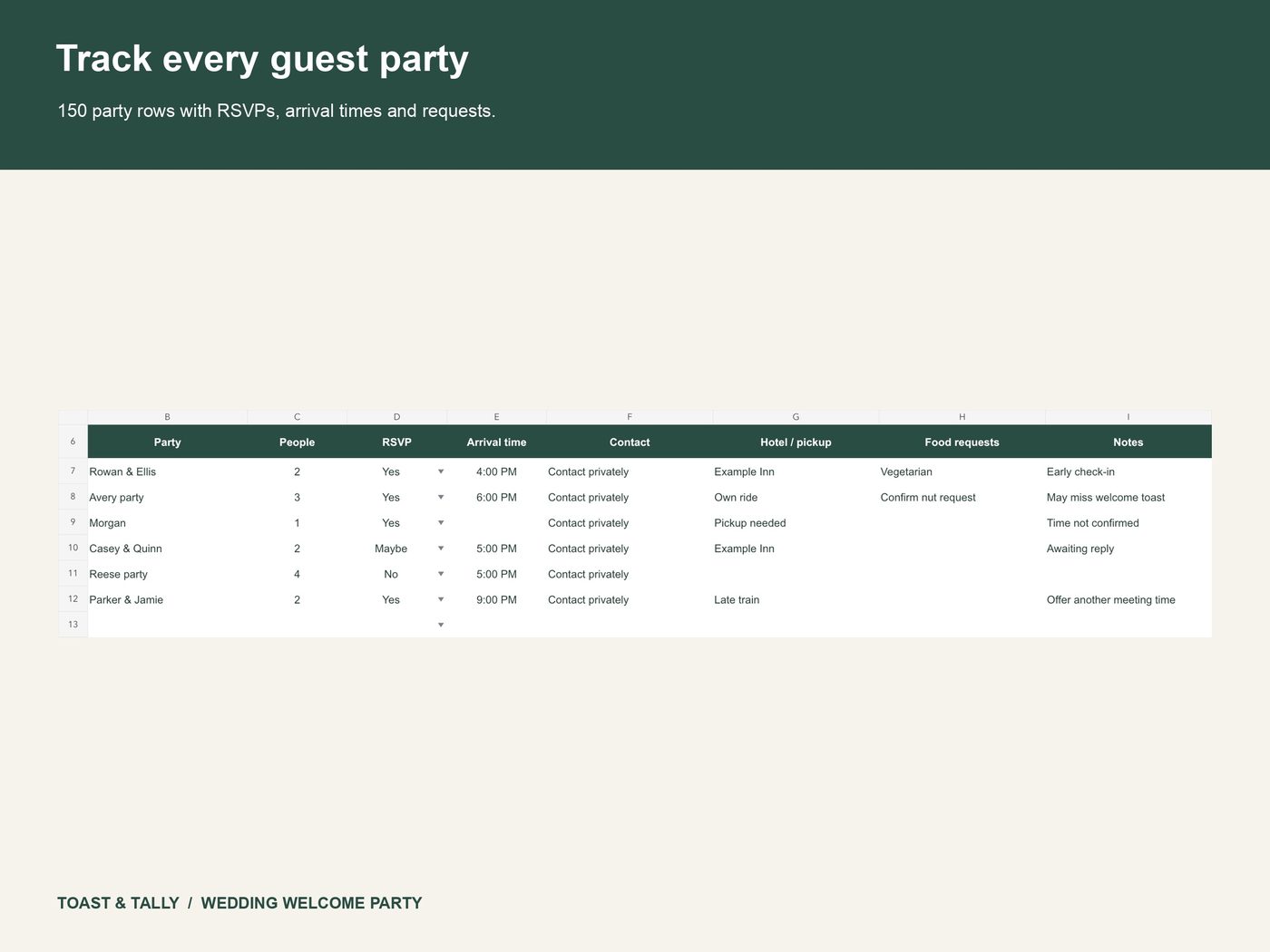Screen dimensions: 1270x952
Task: Select the Hotel / pickup header cell
Action: pyautogui.click(x=796, y=442)
